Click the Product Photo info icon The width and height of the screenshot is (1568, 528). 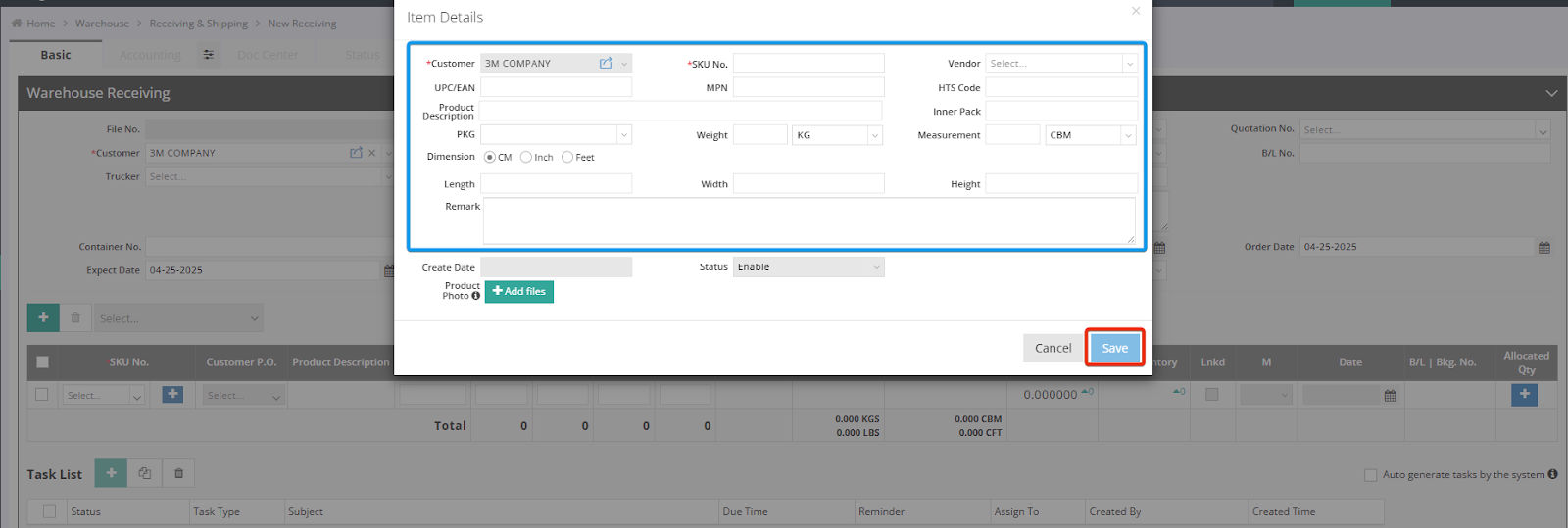476,296
